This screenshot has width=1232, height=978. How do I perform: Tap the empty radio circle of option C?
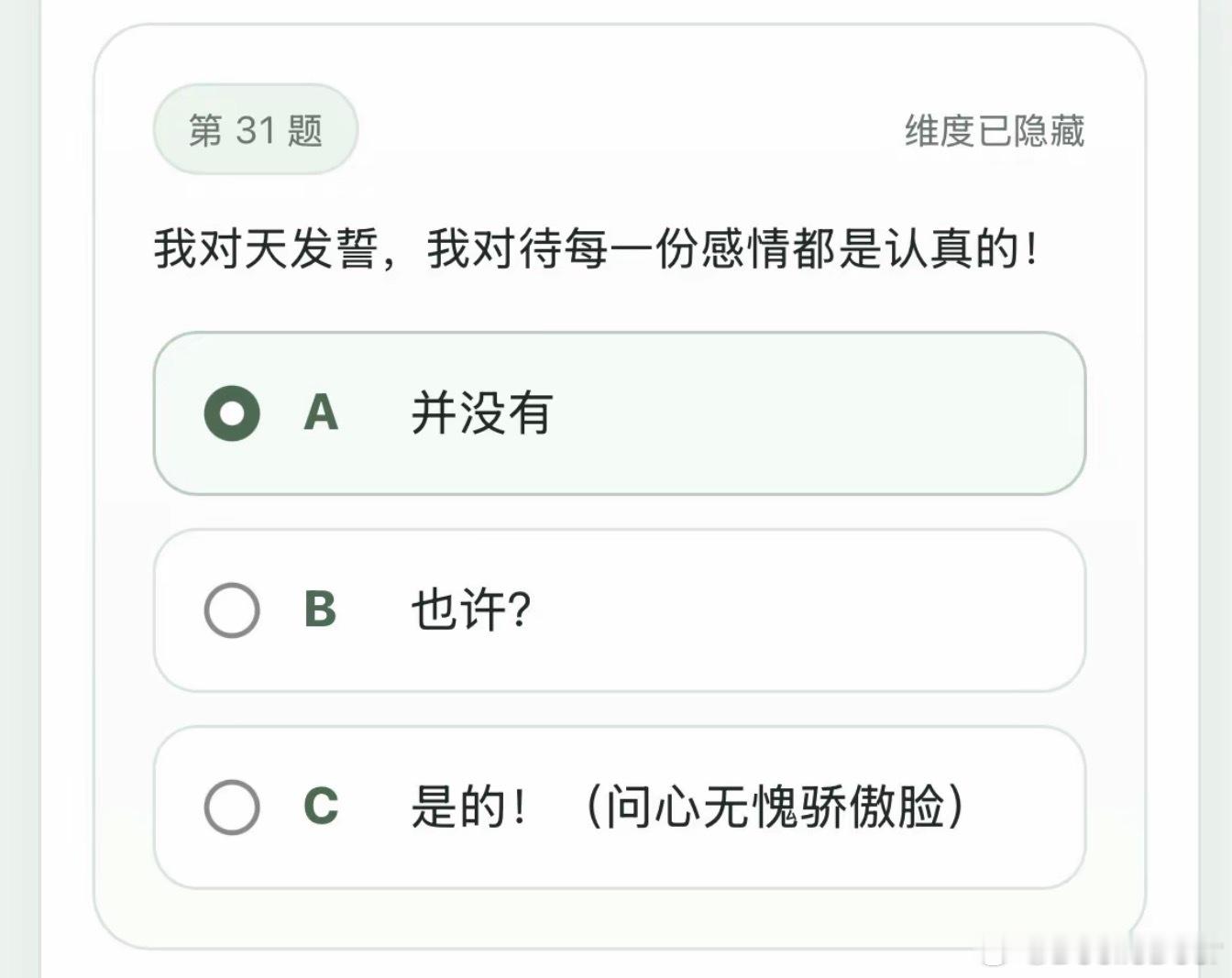click(232, 808)
